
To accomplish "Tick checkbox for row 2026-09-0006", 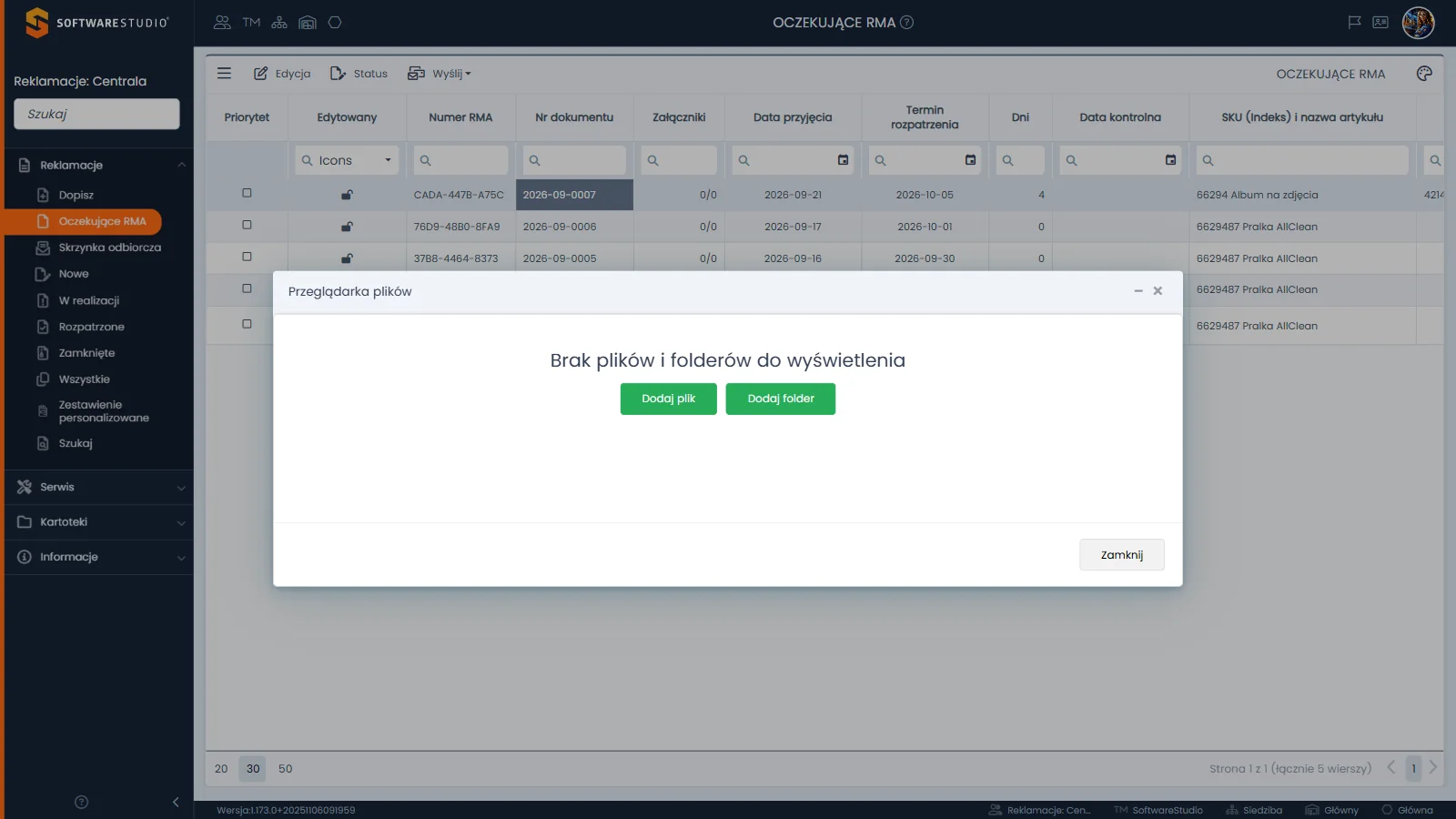I will tap(247, 225).
